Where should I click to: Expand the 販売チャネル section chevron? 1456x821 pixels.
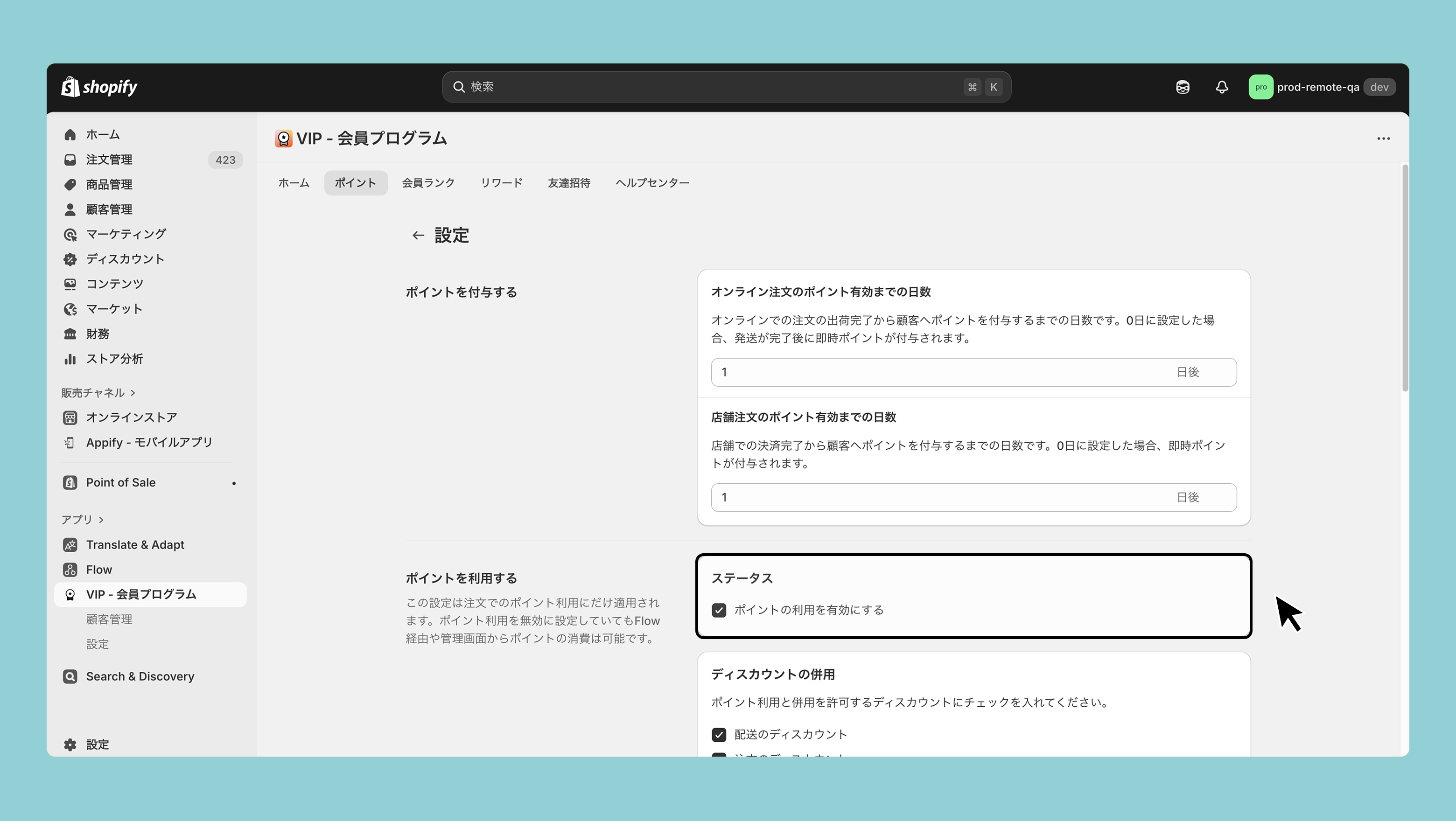[133, 393]
